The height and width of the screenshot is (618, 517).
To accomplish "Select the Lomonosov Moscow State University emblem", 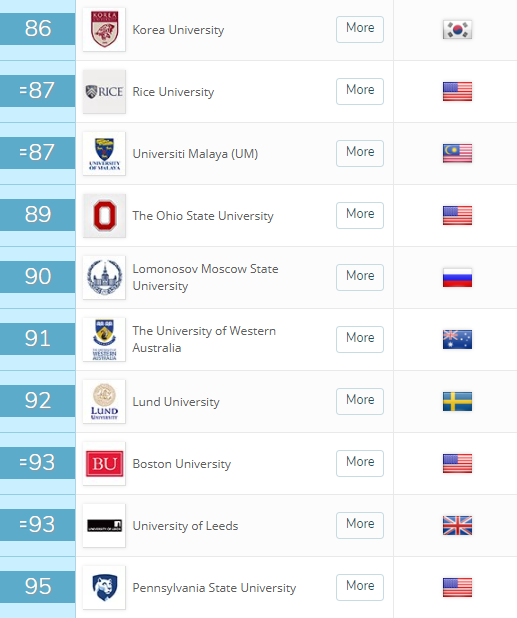I will pos(104,277).
